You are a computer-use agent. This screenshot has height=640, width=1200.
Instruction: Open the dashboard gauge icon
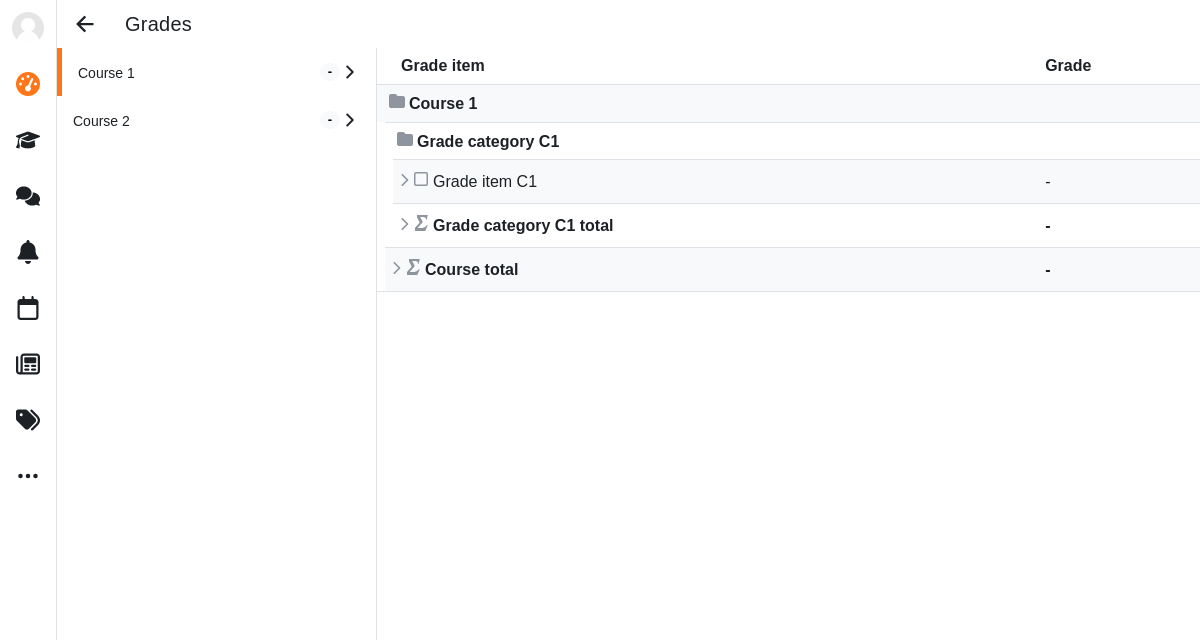28,84
